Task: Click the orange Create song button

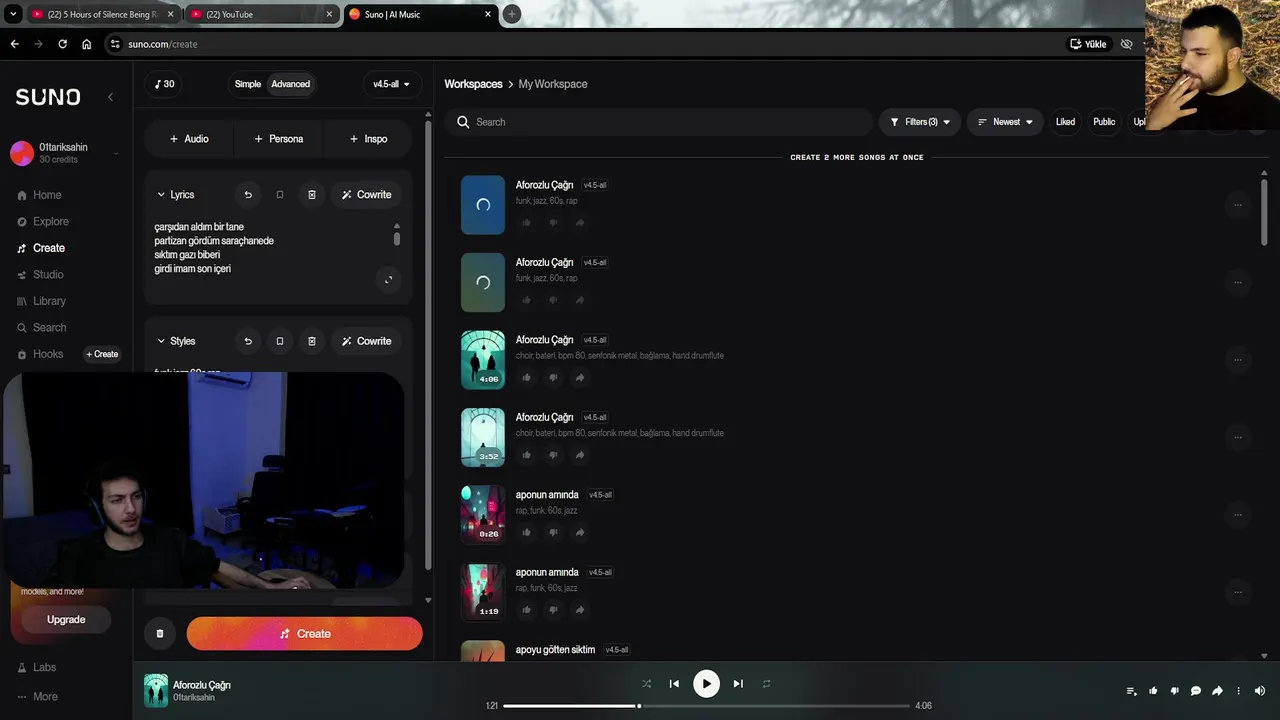Action: (304, 634)
